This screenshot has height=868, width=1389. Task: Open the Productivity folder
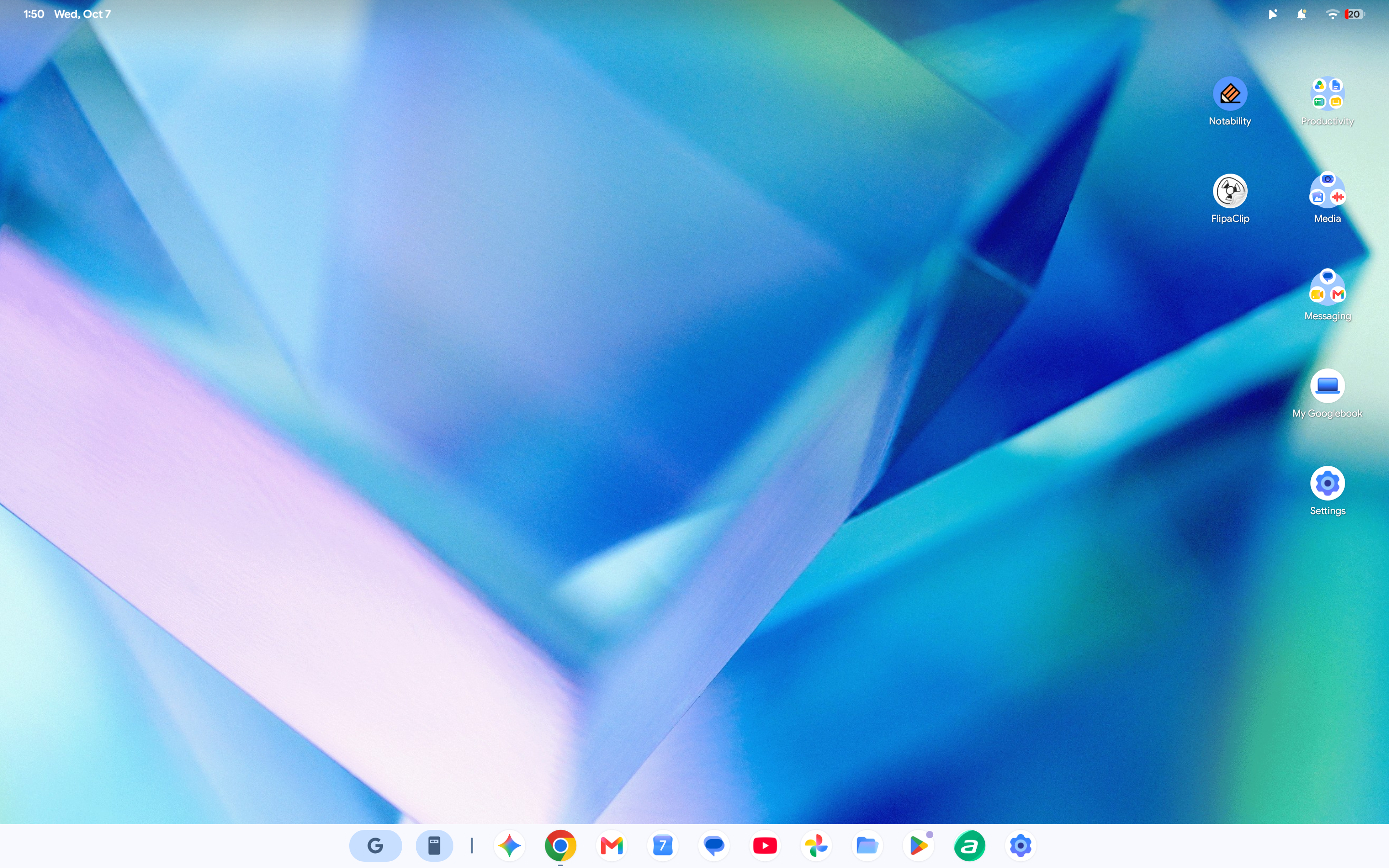[1327, 94]
